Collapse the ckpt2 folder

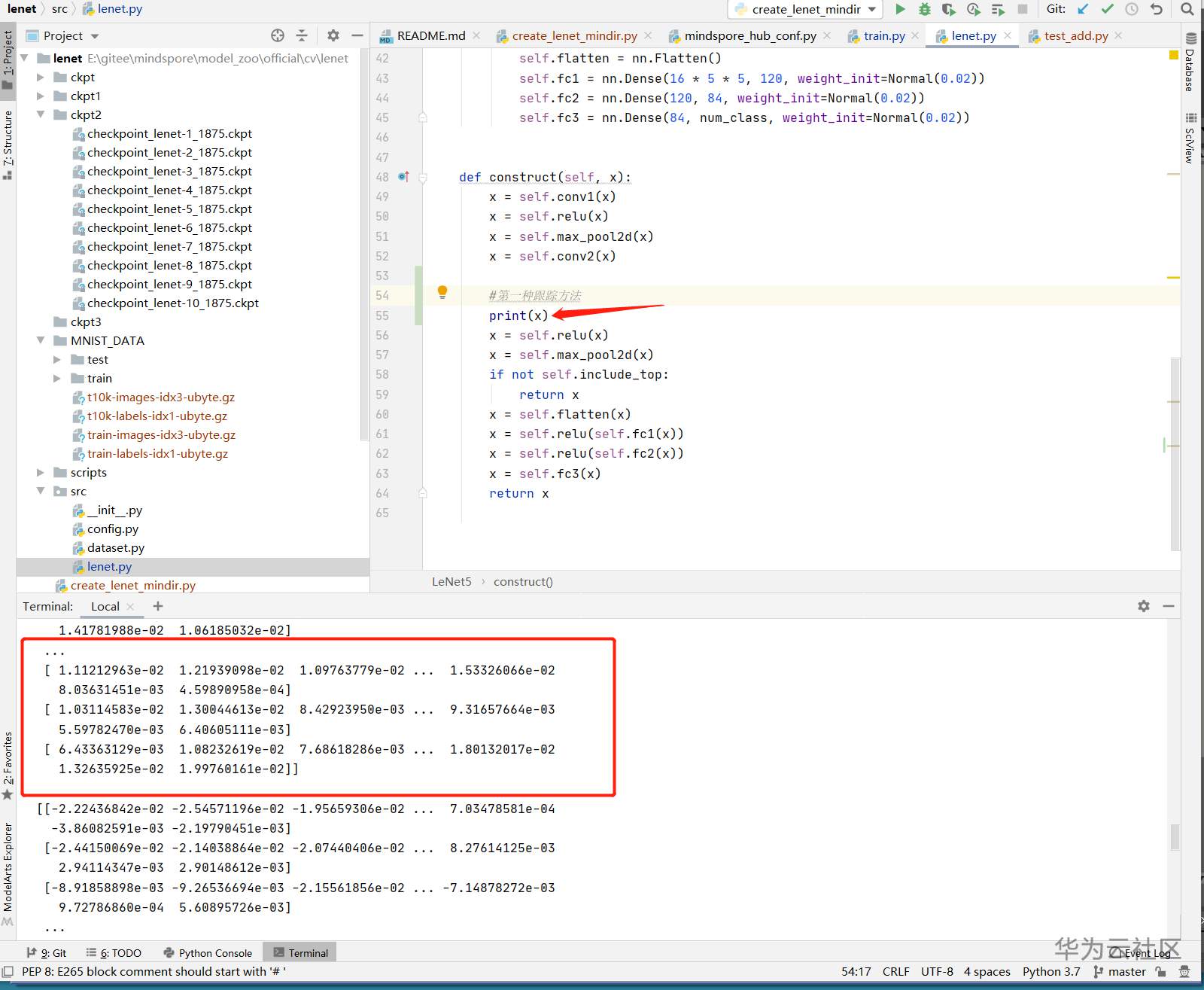(41, 114)
